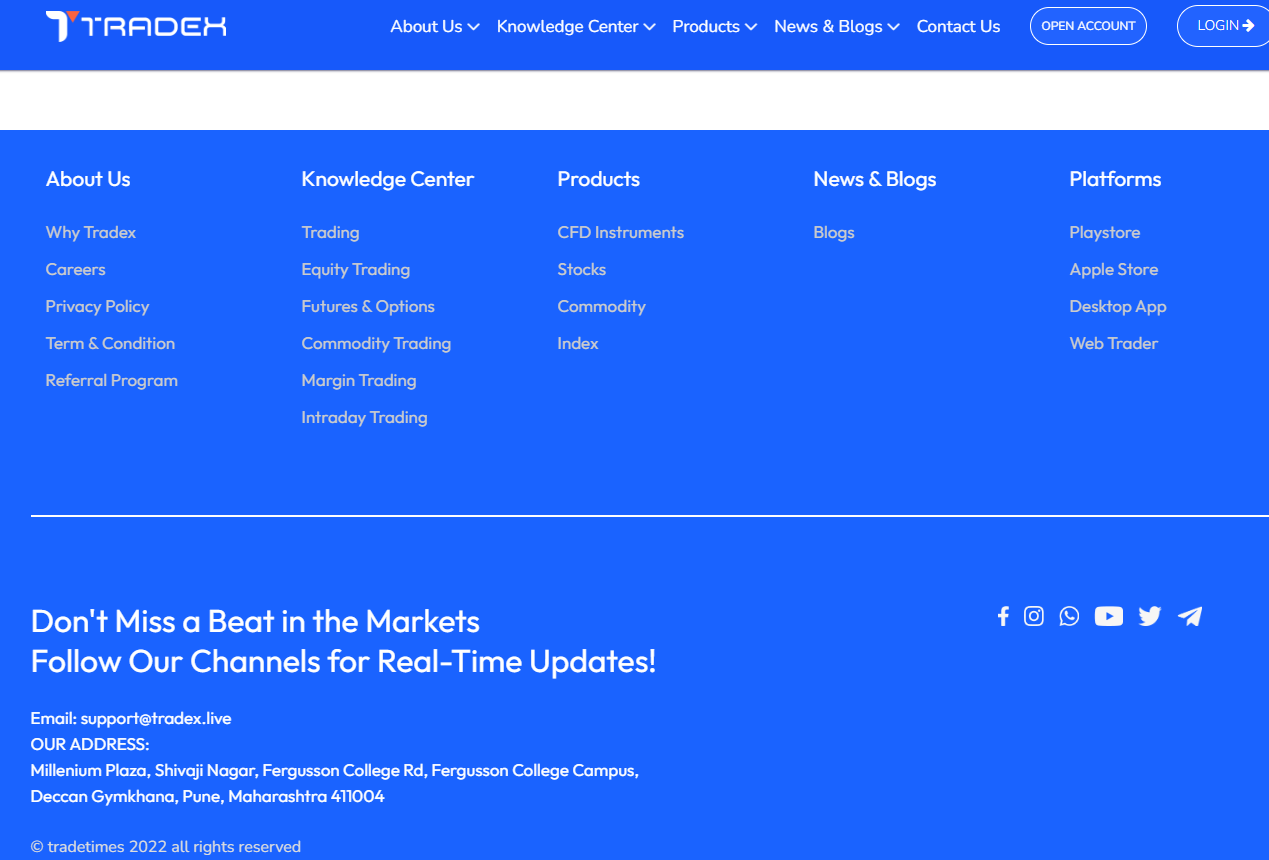Image resolution: width=1269 pixels, height=860 pixels.
Task: Open the Telegram social icon
Action: [x=1190, y=616]
